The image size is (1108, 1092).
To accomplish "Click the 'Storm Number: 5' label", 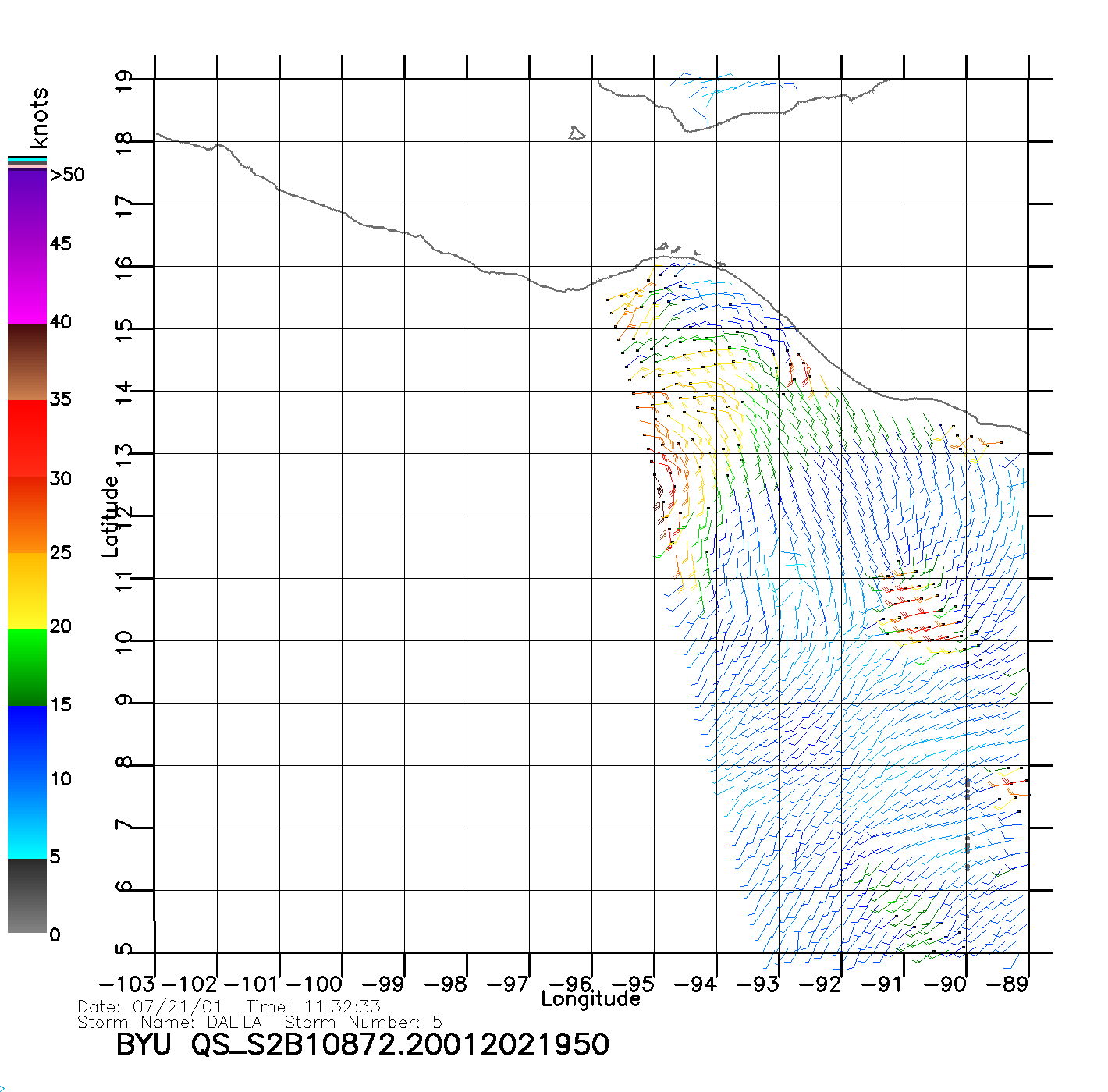I will [x=364, y=1023].
